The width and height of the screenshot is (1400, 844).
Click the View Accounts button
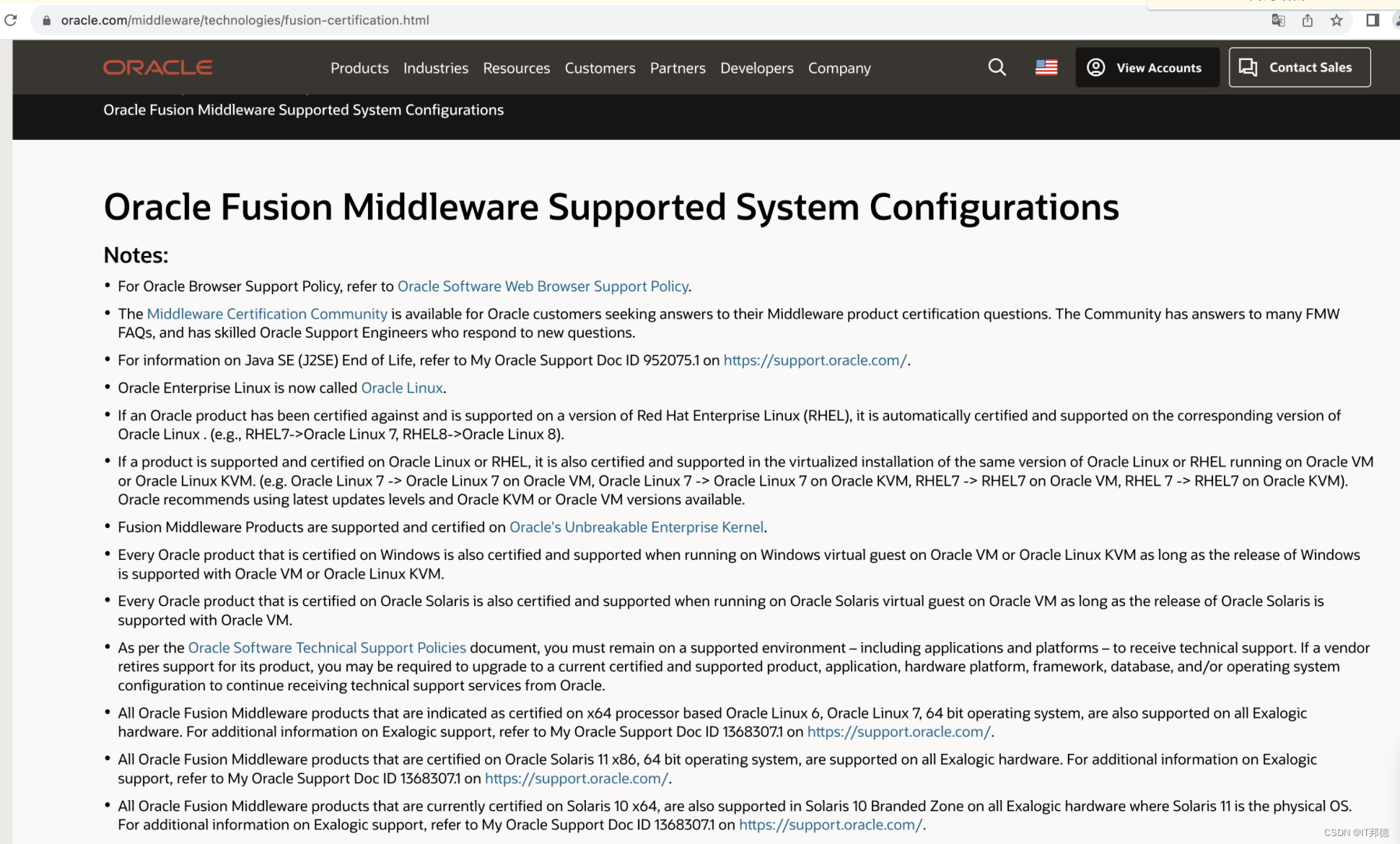pos(1147,67)
